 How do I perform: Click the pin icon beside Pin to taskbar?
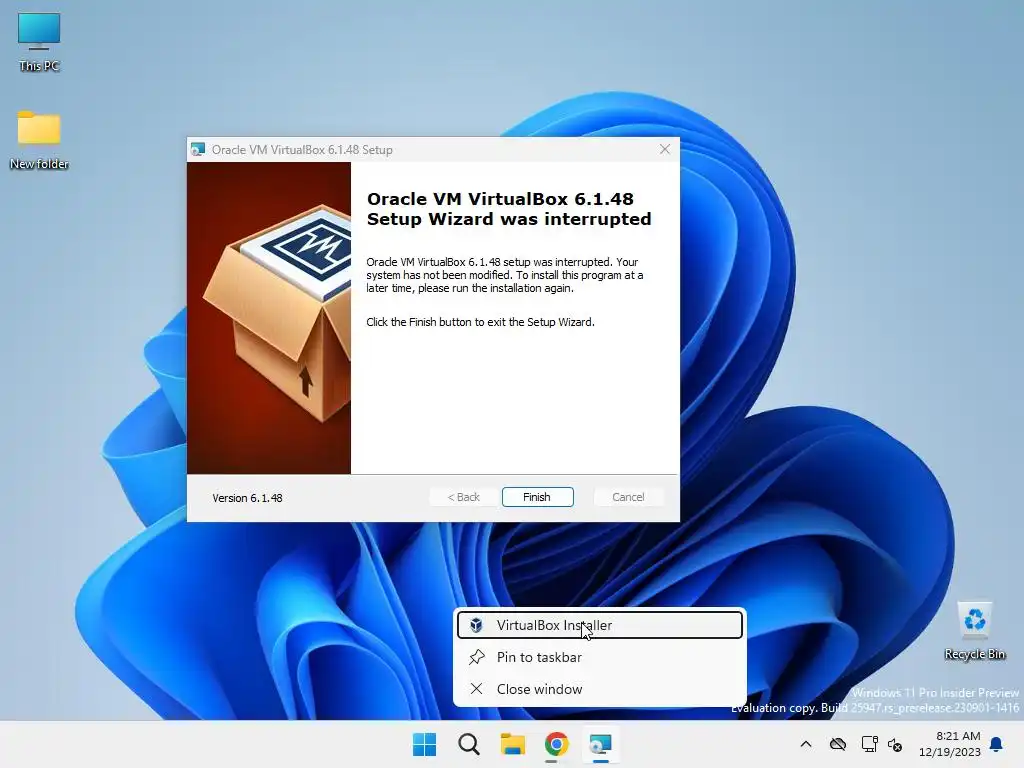click(477, 657)
